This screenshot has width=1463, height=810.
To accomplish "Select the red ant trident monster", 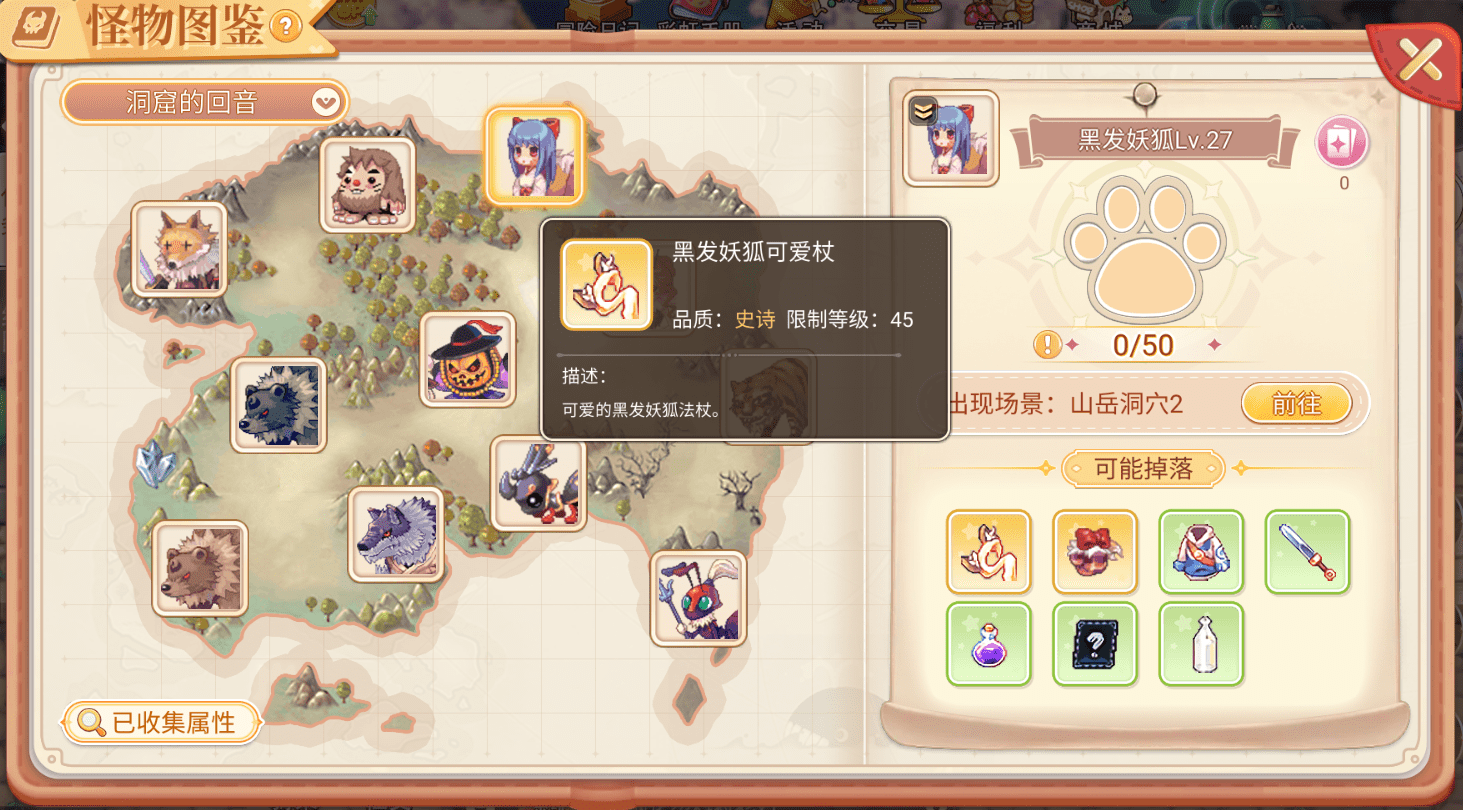I will click(698, 598).
